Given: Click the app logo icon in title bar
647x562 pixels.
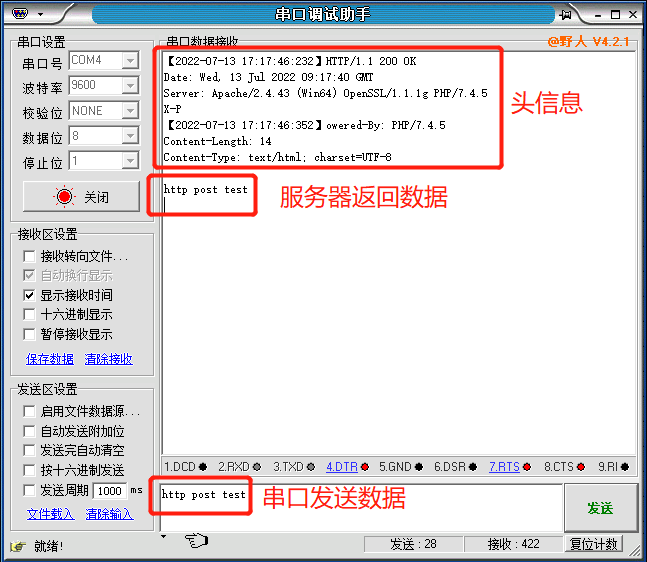Looking at the screenshot, I should click(19, 14).
